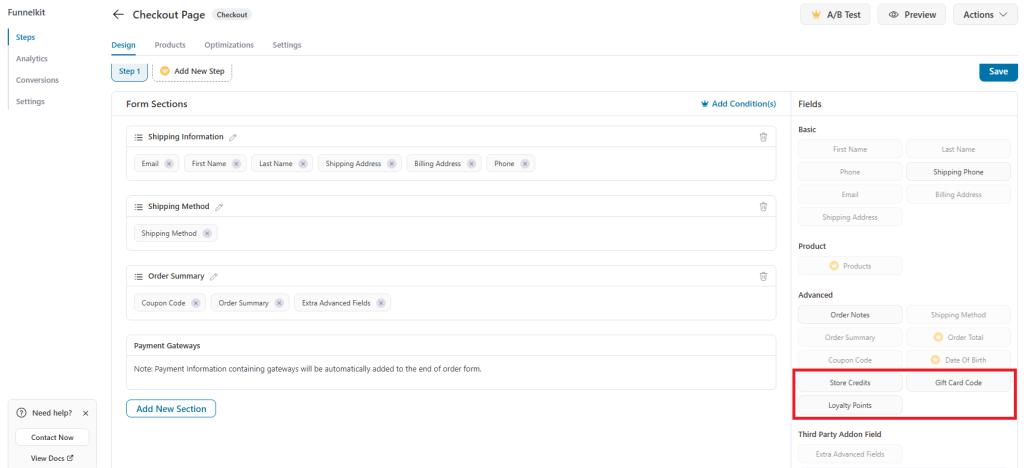Click the back arrow beside Checkout Page
This screenshot has height=468, width=1024.
coord(118,14)
